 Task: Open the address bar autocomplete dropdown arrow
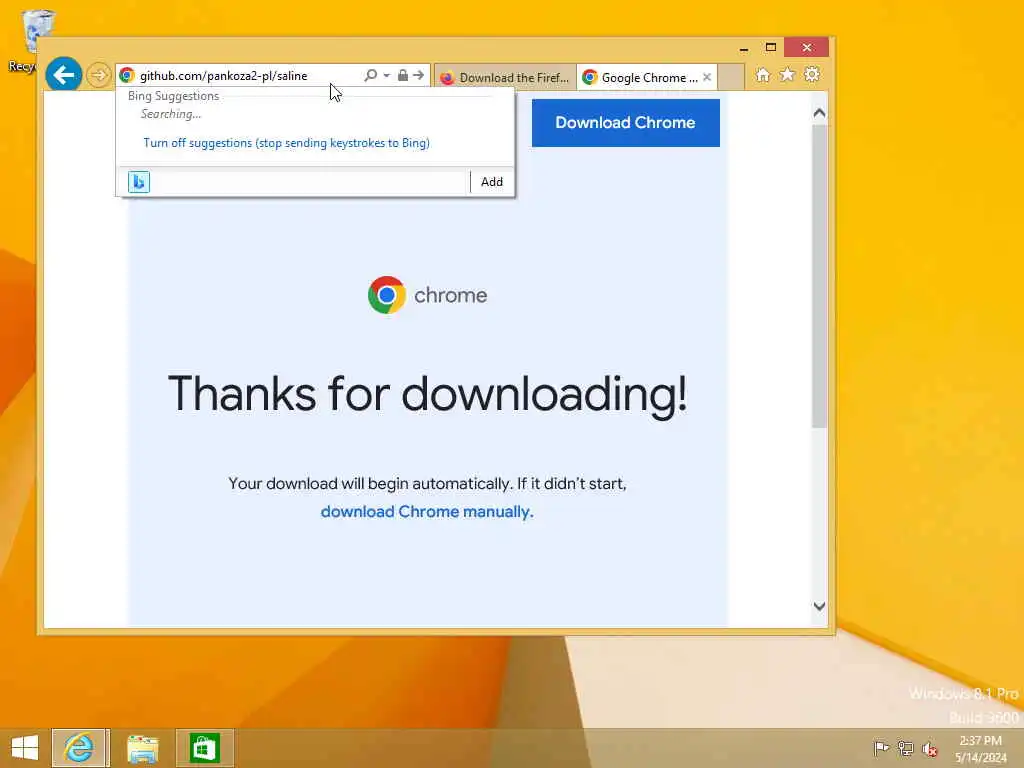click(x=387, y=75)
